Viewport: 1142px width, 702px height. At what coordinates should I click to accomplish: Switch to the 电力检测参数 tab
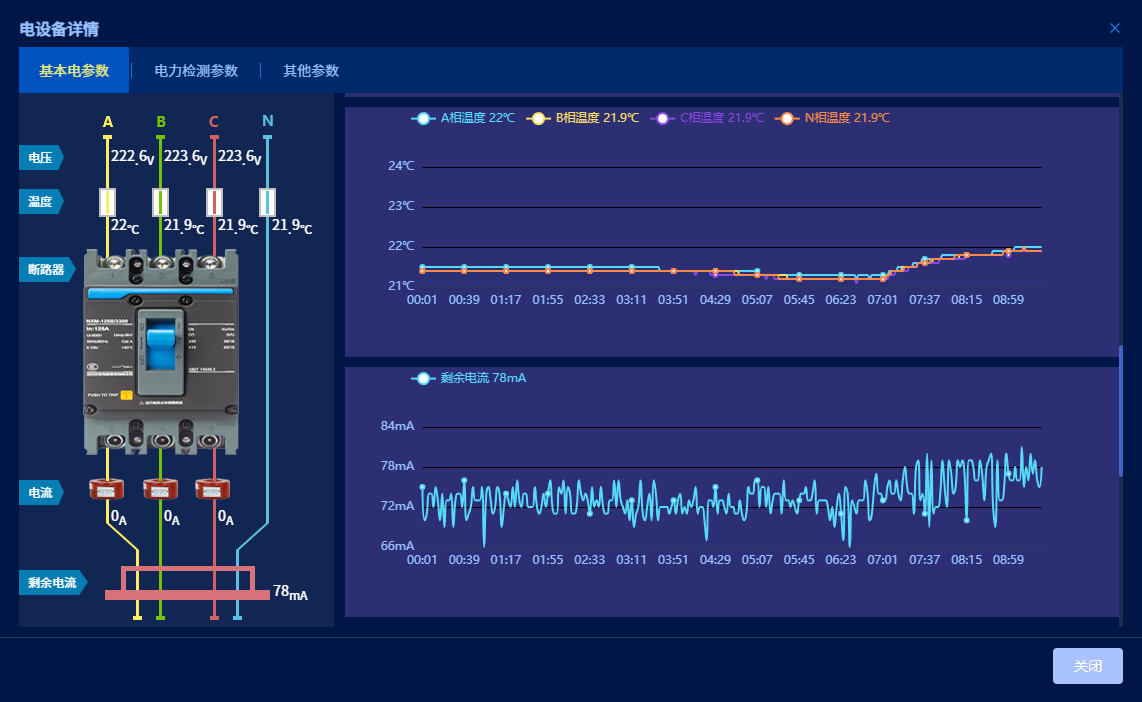196,71
